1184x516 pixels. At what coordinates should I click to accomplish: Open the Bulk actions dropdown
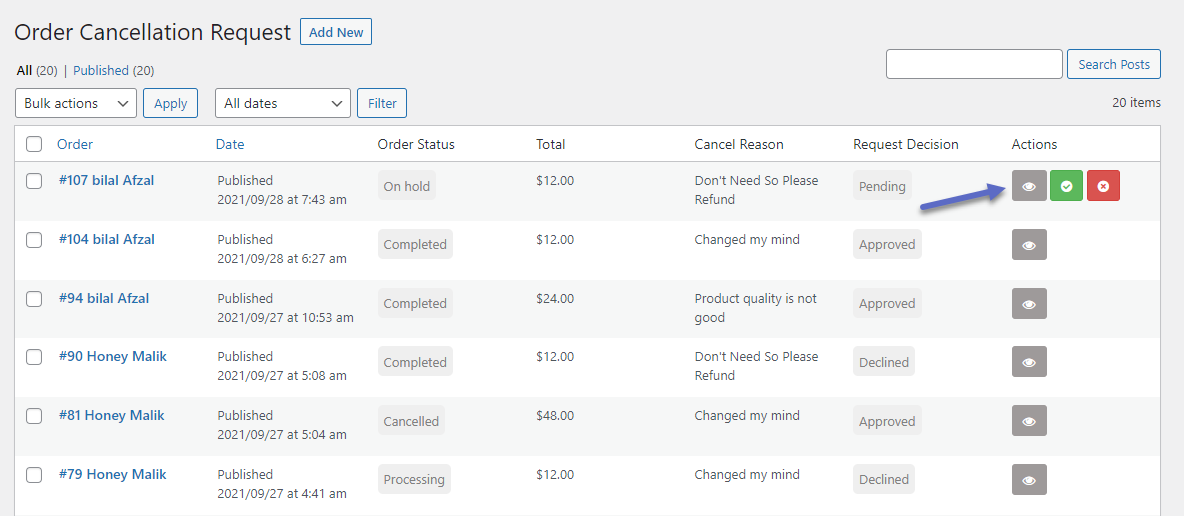[x=76, y=103]
